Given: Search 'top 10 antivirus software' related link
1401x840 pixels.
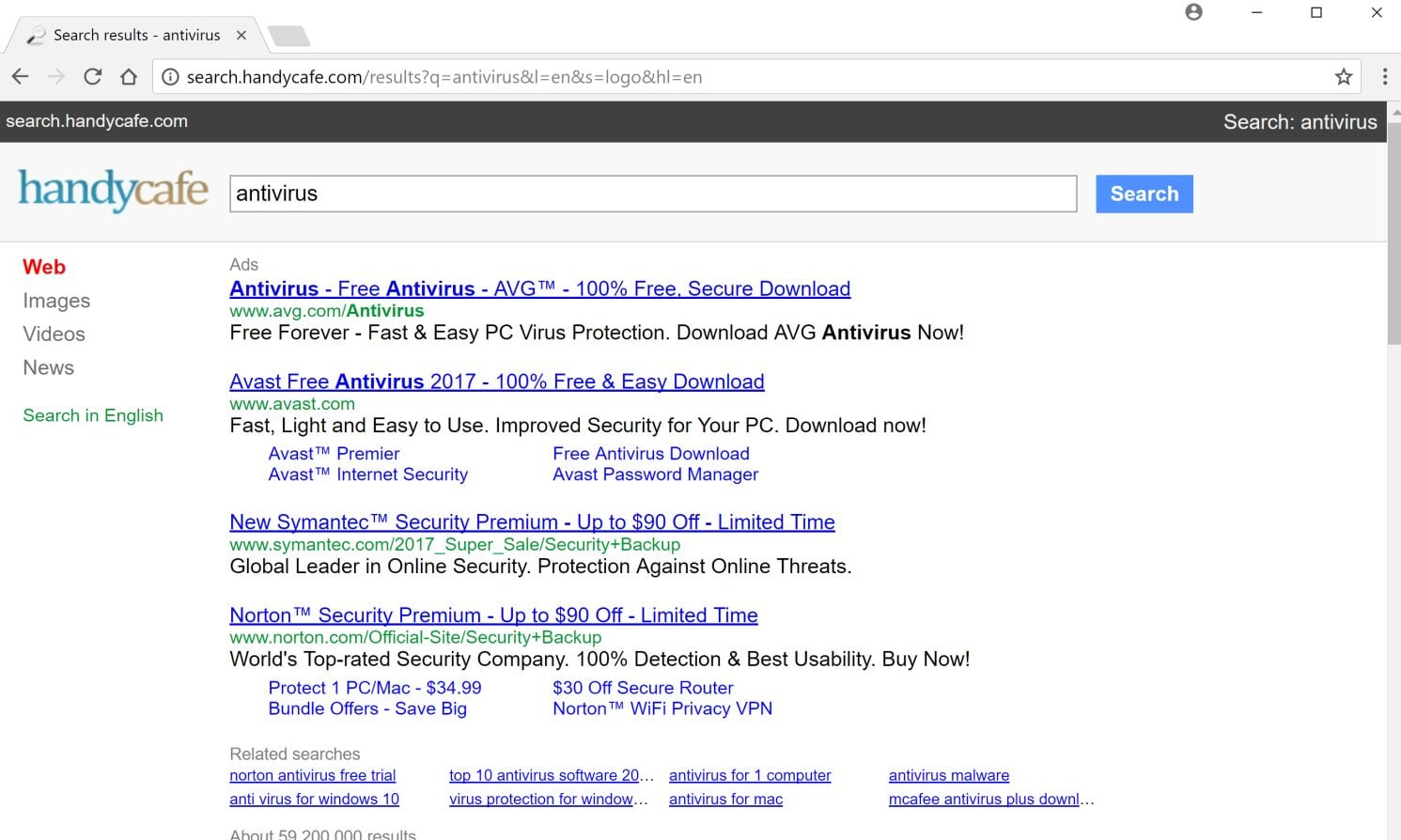Looking at the screenshot, I should pyautogui.click(x=552, y=775).
